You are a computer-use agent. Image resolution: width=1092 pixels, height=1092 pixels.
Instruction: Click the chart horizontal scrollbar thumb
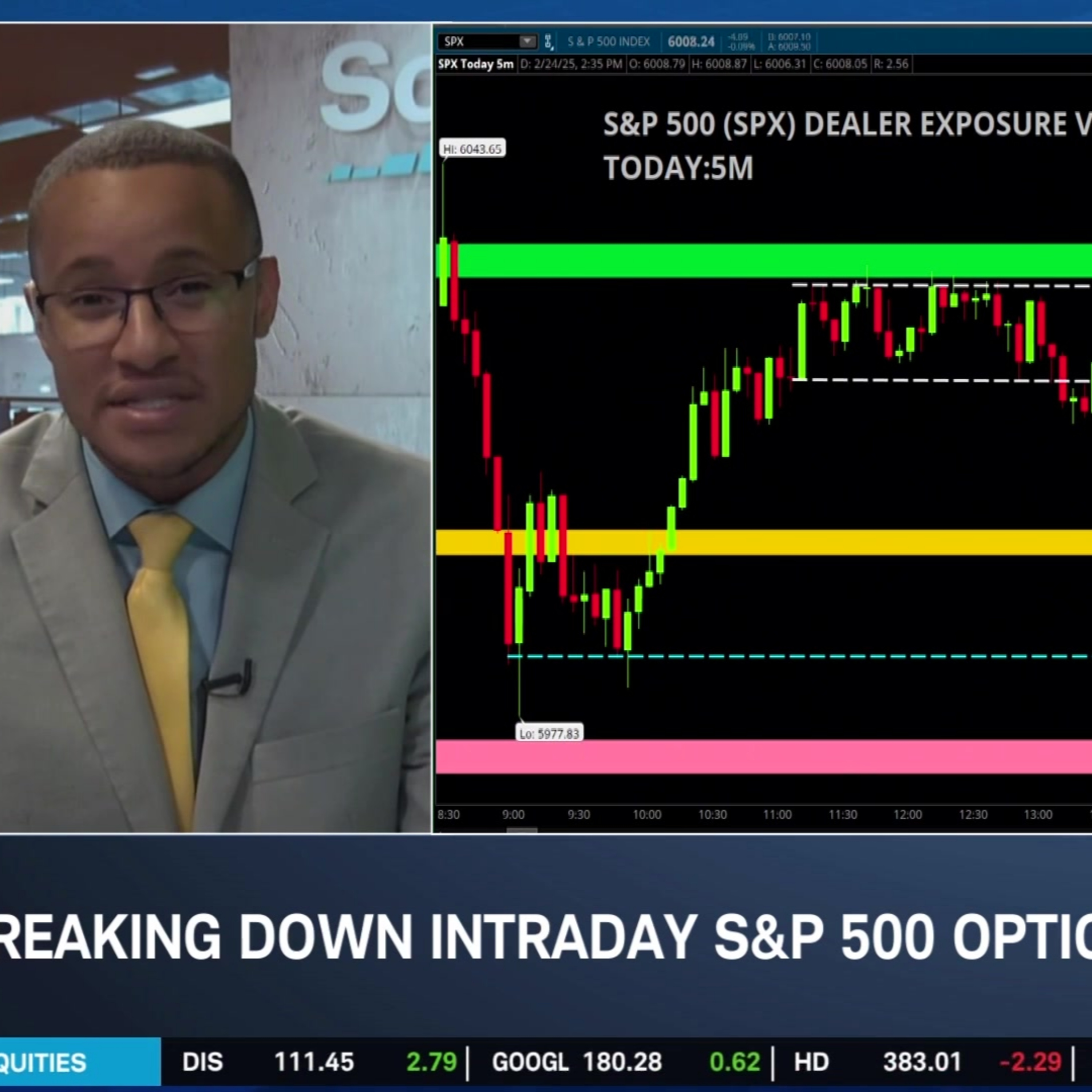pyautogui.click(x=521, y=830)
